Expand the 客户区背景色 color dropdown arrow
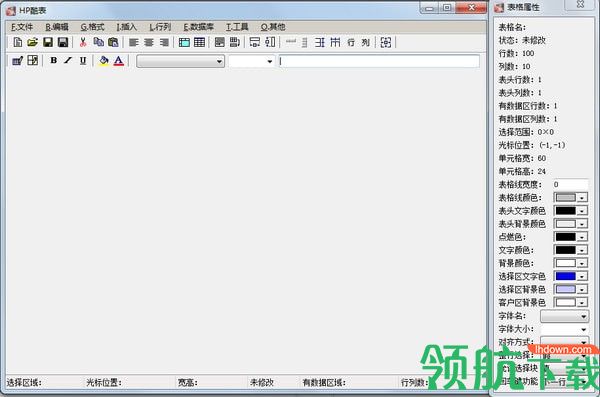This screenshot has width=600, height=397. point(582,302)
